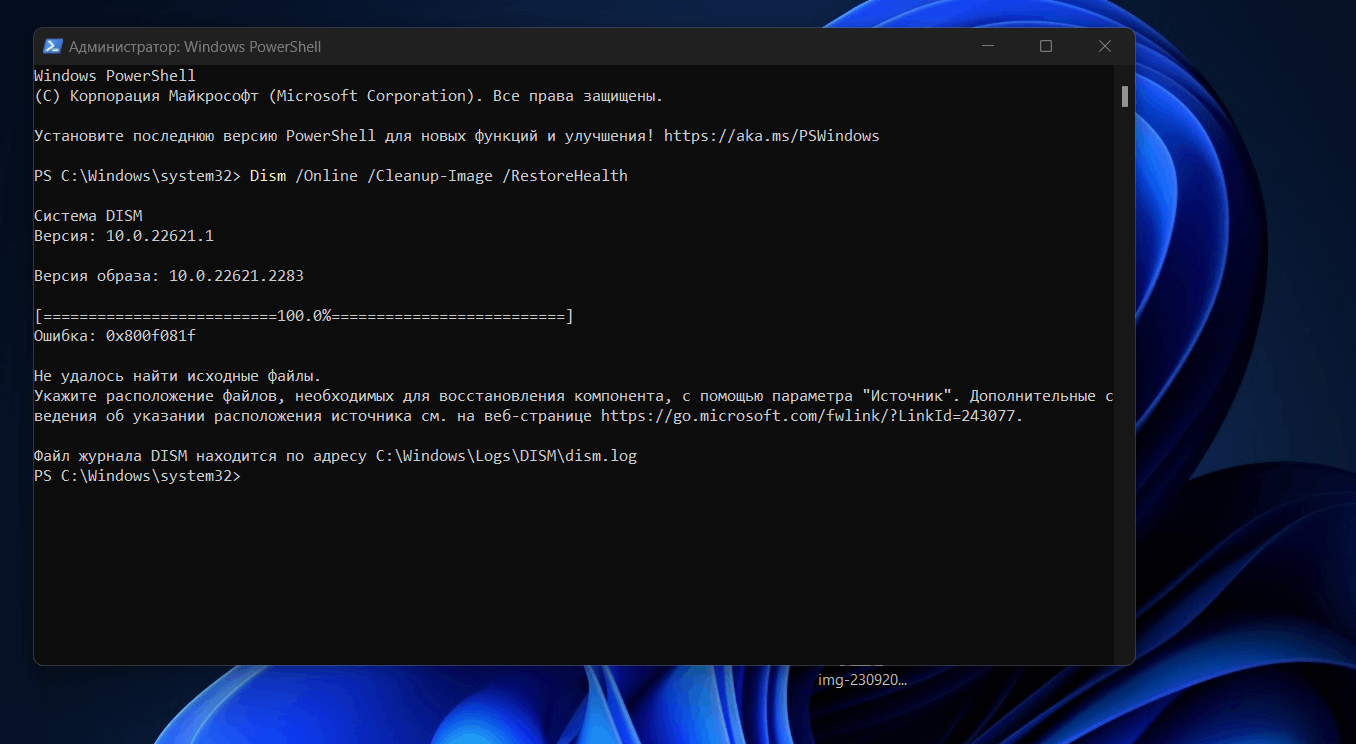The image size is (1356, 744).
Task: Click the 'Версия: 10.0.22621.1' line
Action: 124,236
